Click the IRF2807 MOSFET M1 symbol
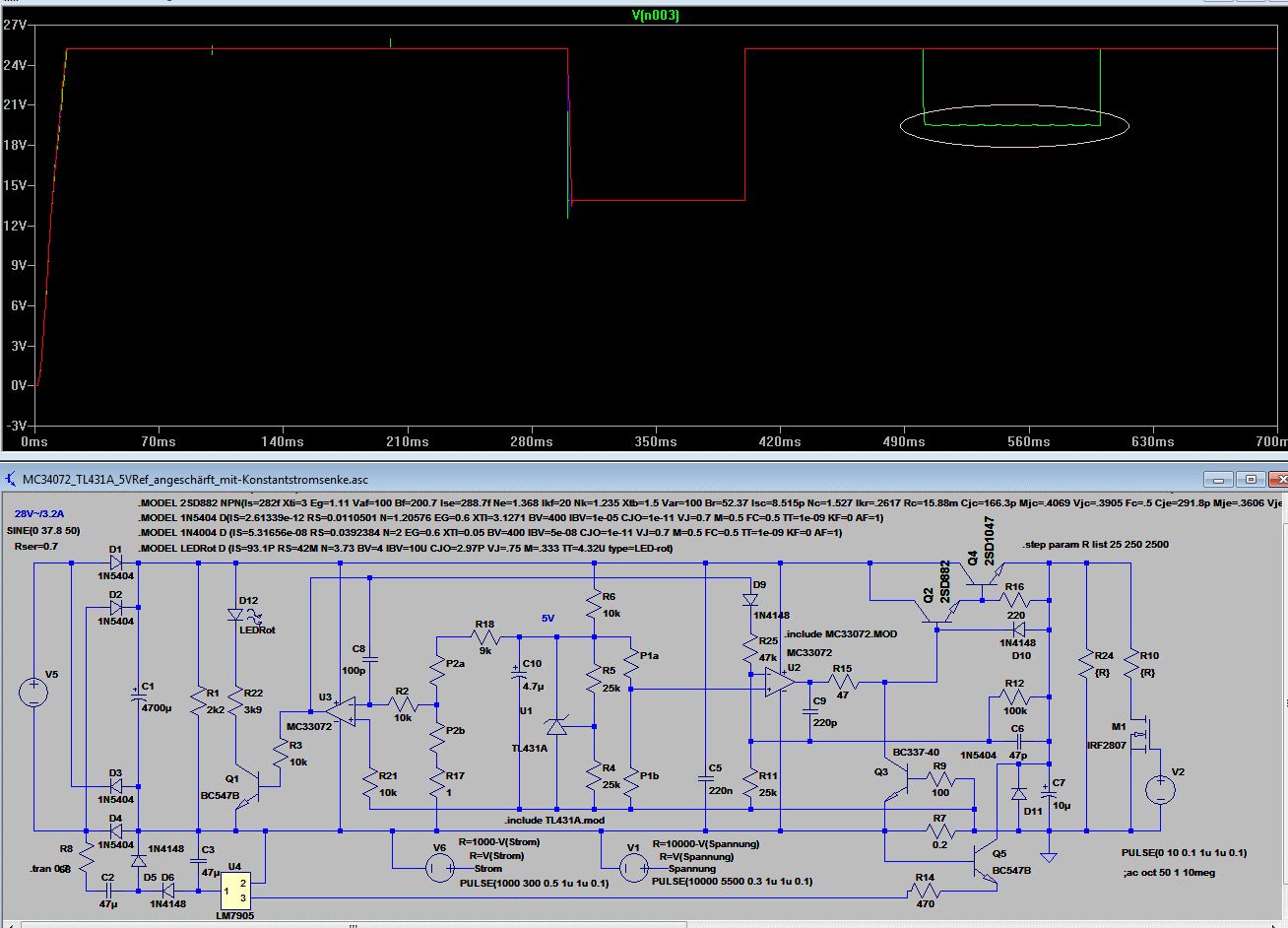This screenshot has height=928, width=1288. (1140, 734)
